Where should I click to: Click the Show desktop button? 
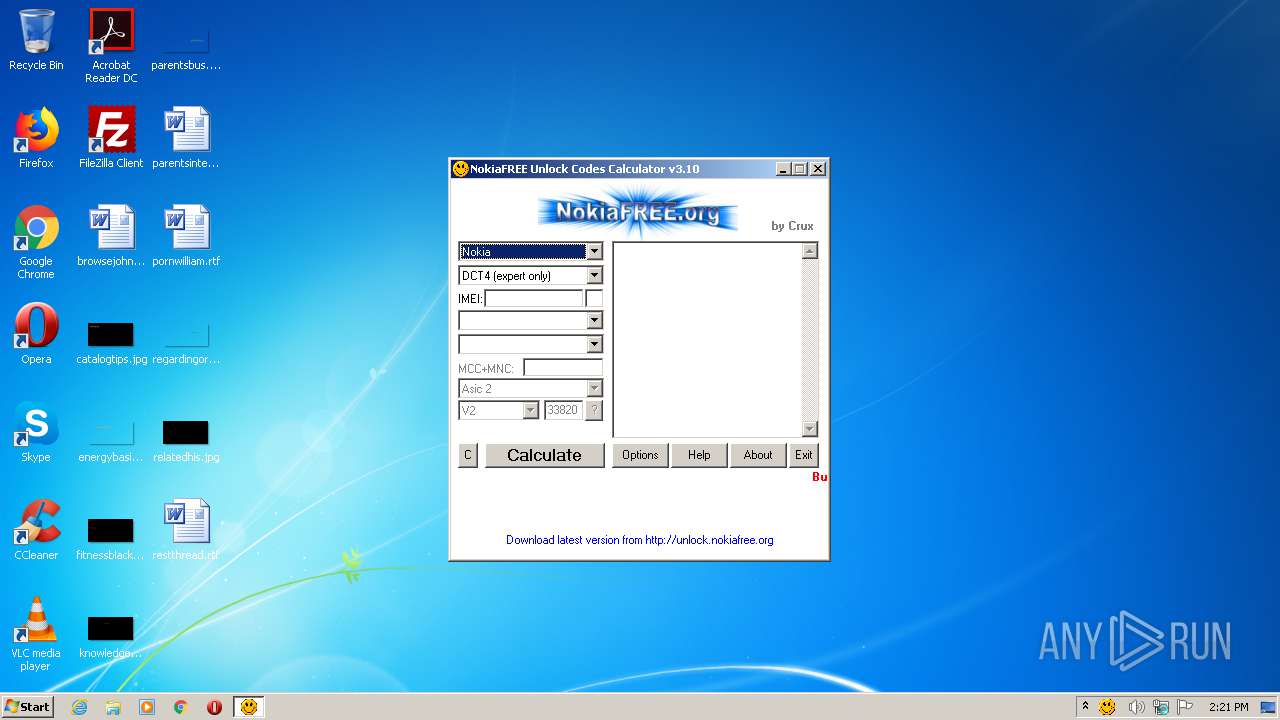1269,707
